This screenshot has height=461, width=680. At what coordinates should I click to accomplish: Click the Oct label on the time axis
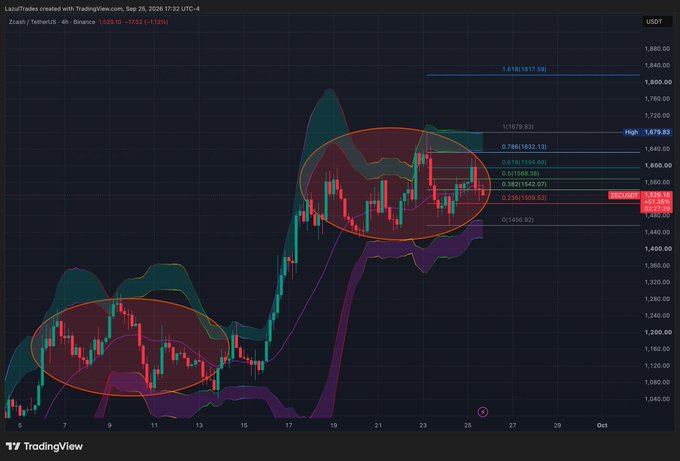602,425
